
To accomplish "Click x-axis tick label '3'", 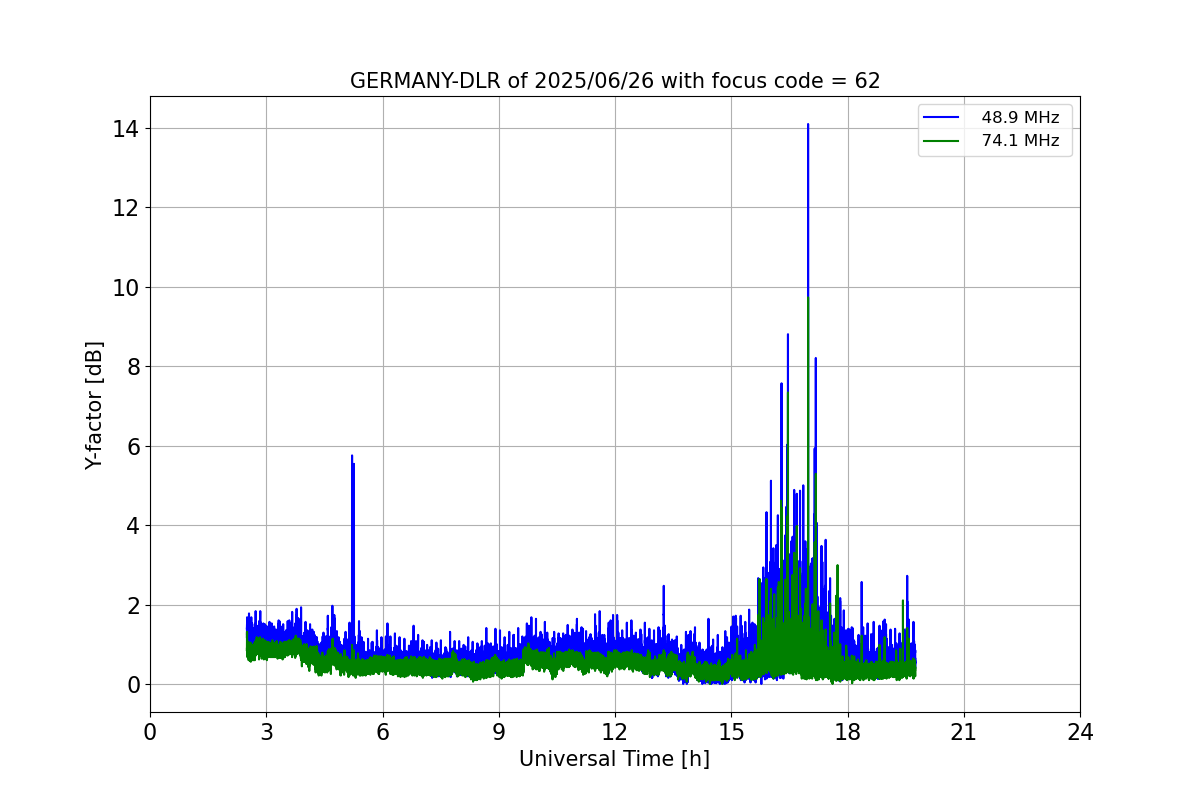I will tap(266, 732).
